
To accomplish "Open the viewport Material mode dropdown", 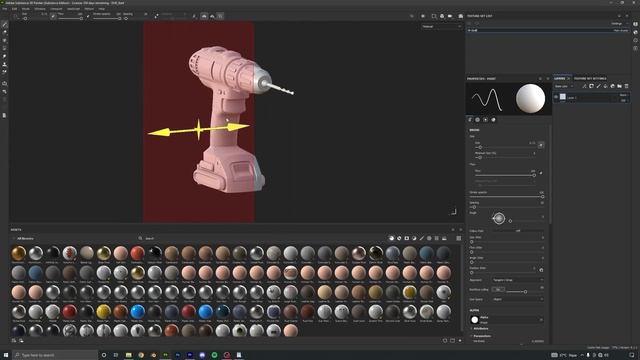I will point(441,27).
